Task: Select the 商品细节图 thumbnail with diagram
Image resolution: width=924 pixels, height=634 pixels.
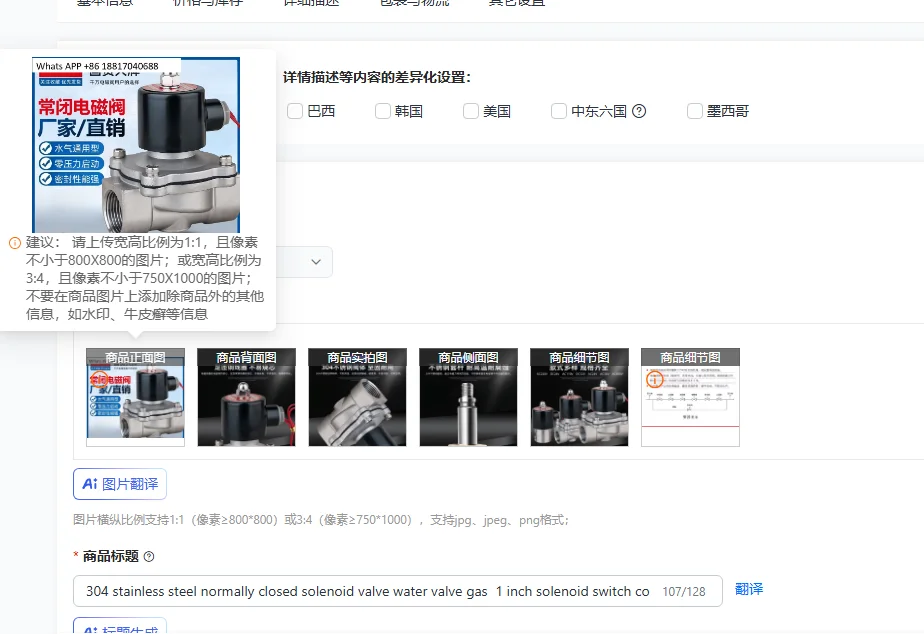Action: click(x=690, y=397)
